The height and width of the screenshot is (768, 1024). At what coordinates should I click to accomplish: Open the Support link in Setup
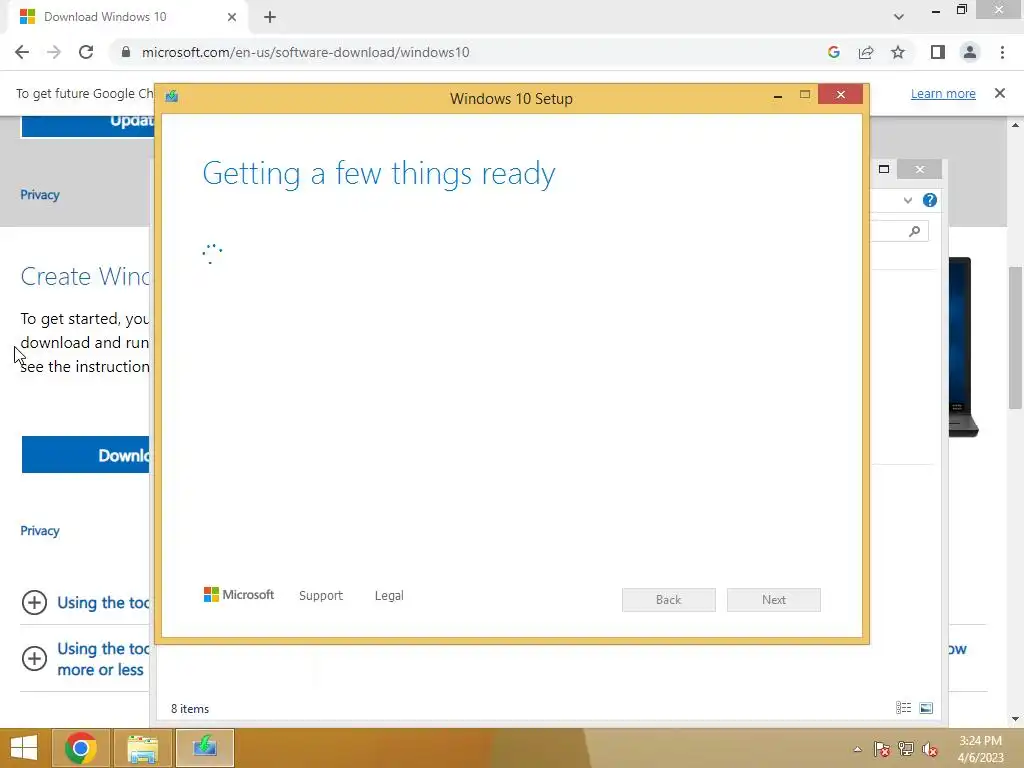pyautogui.click(x=321, y=596)
